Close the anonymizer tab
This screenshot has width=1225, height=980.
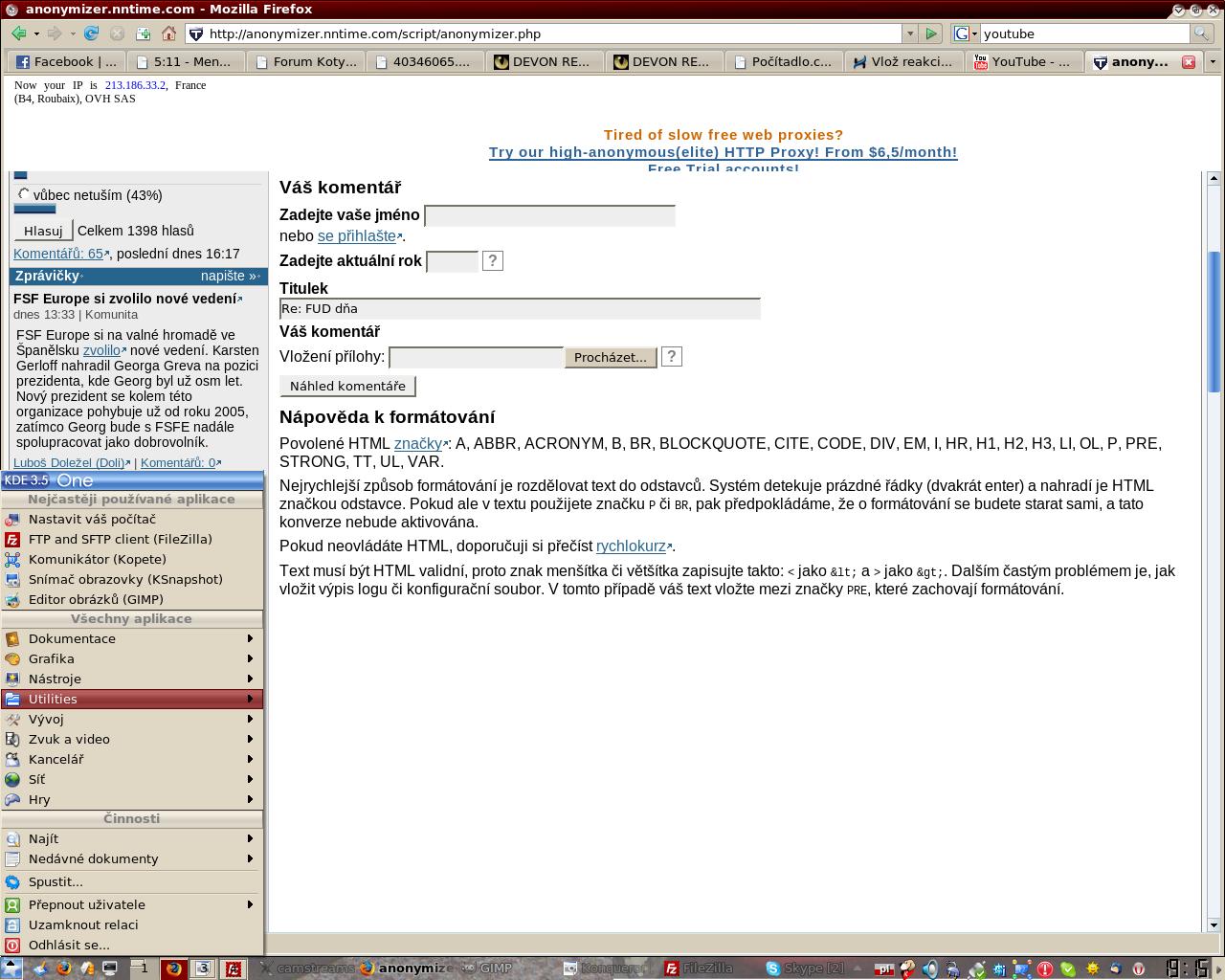(1189, 61)
